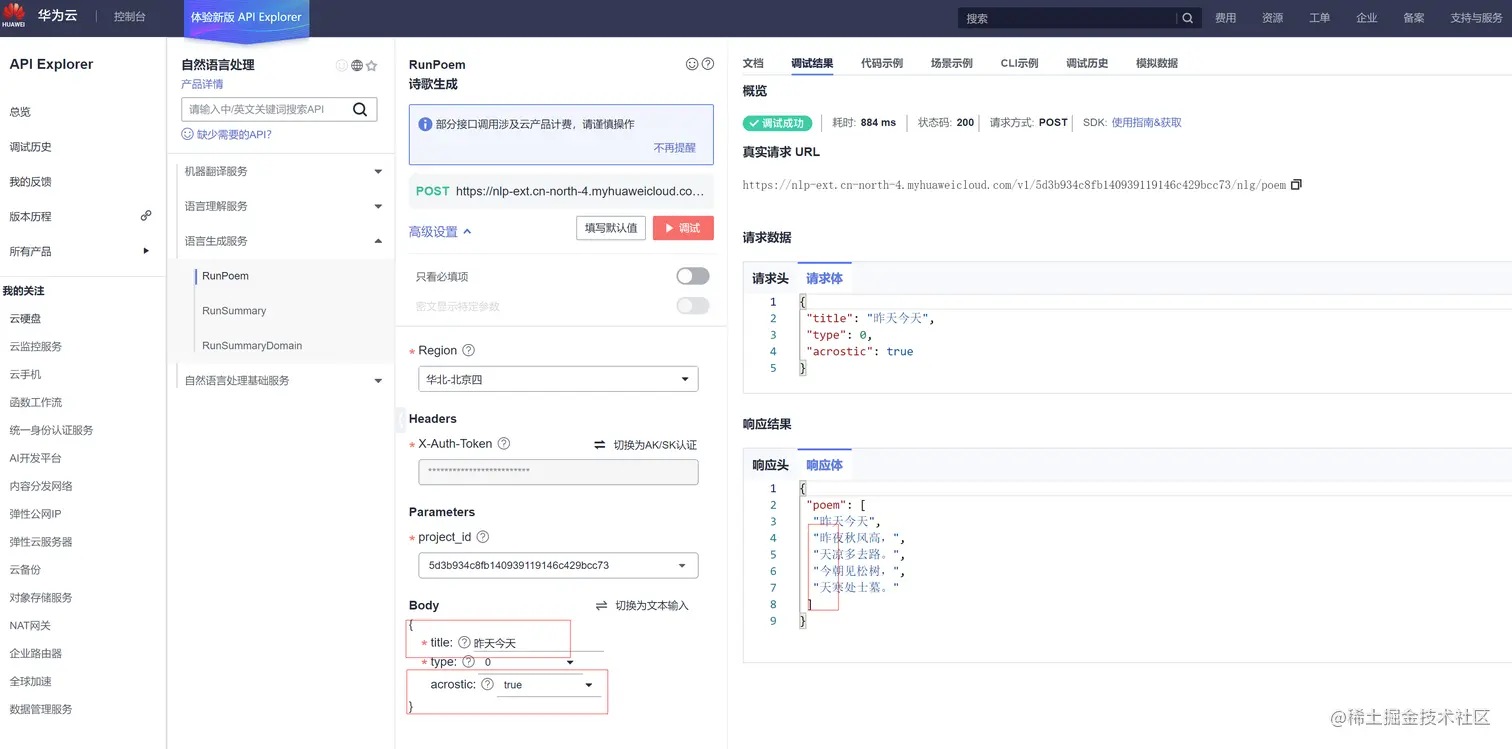Click the 不再提醒 link

coord(675,147)
